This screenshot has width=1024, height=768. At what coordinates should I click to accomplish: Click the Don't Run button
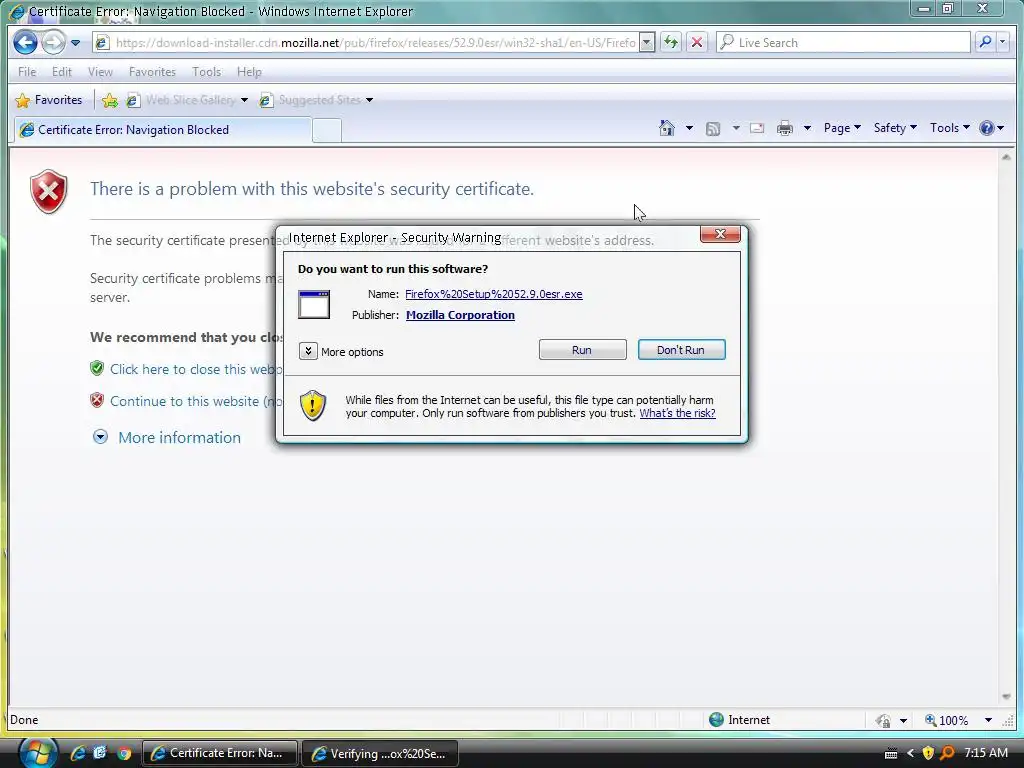coord(681,350)
